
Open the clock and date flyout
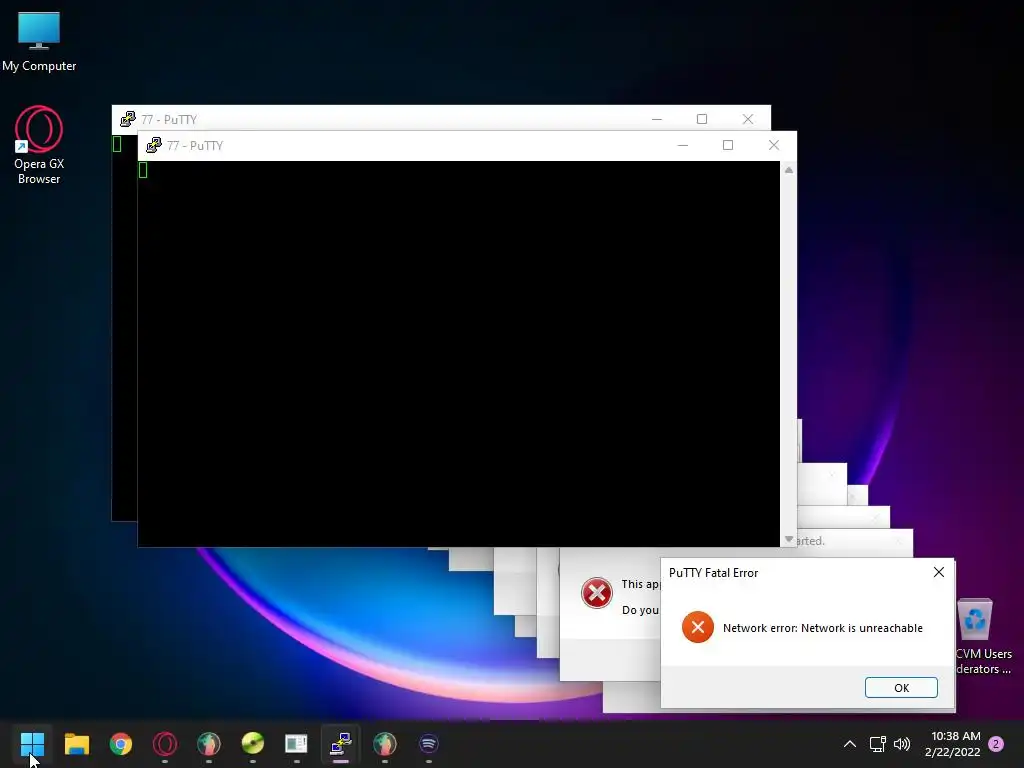(953, 744)
